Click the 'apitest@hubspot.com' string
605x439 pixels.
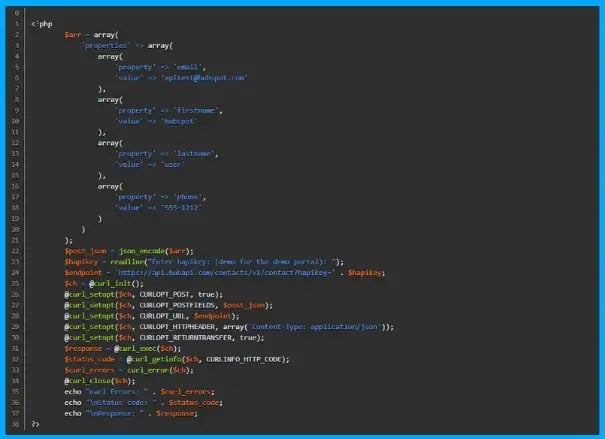coord(204,78)
